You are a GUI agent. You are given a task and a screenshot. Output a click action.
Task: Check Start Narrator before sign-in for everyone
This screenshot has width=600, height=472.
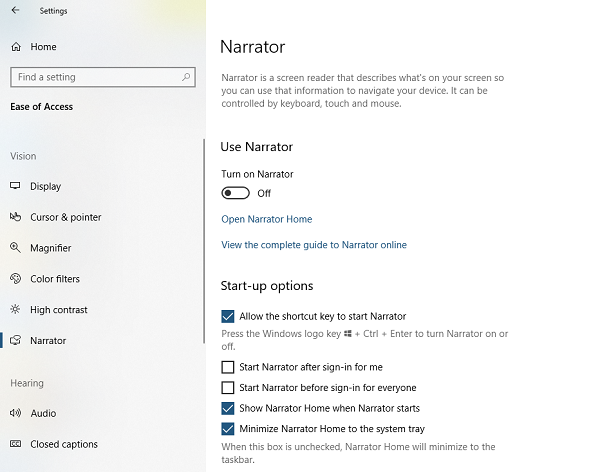228,388
